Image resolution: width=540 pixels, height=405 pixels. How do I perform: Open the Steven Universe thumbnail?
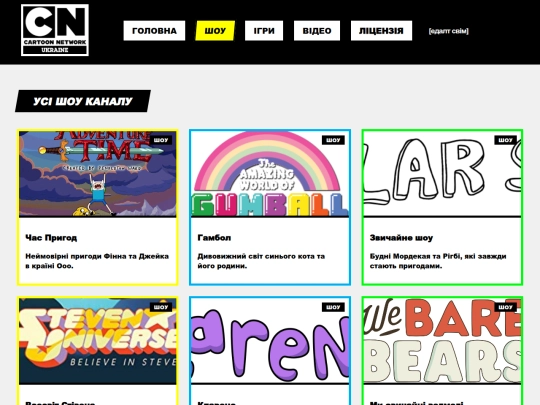click(x=98, y=341)
